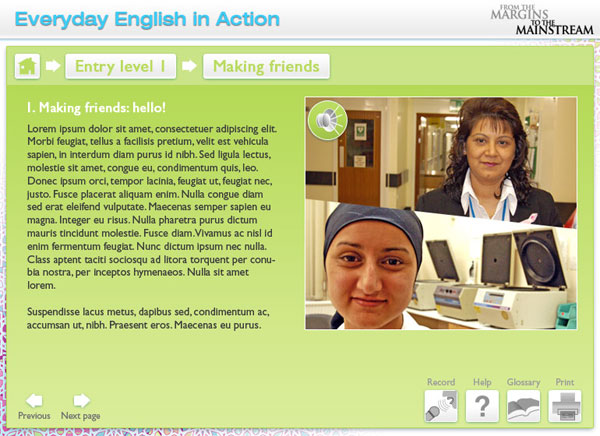Open Help question mark icon

[482, 406]
